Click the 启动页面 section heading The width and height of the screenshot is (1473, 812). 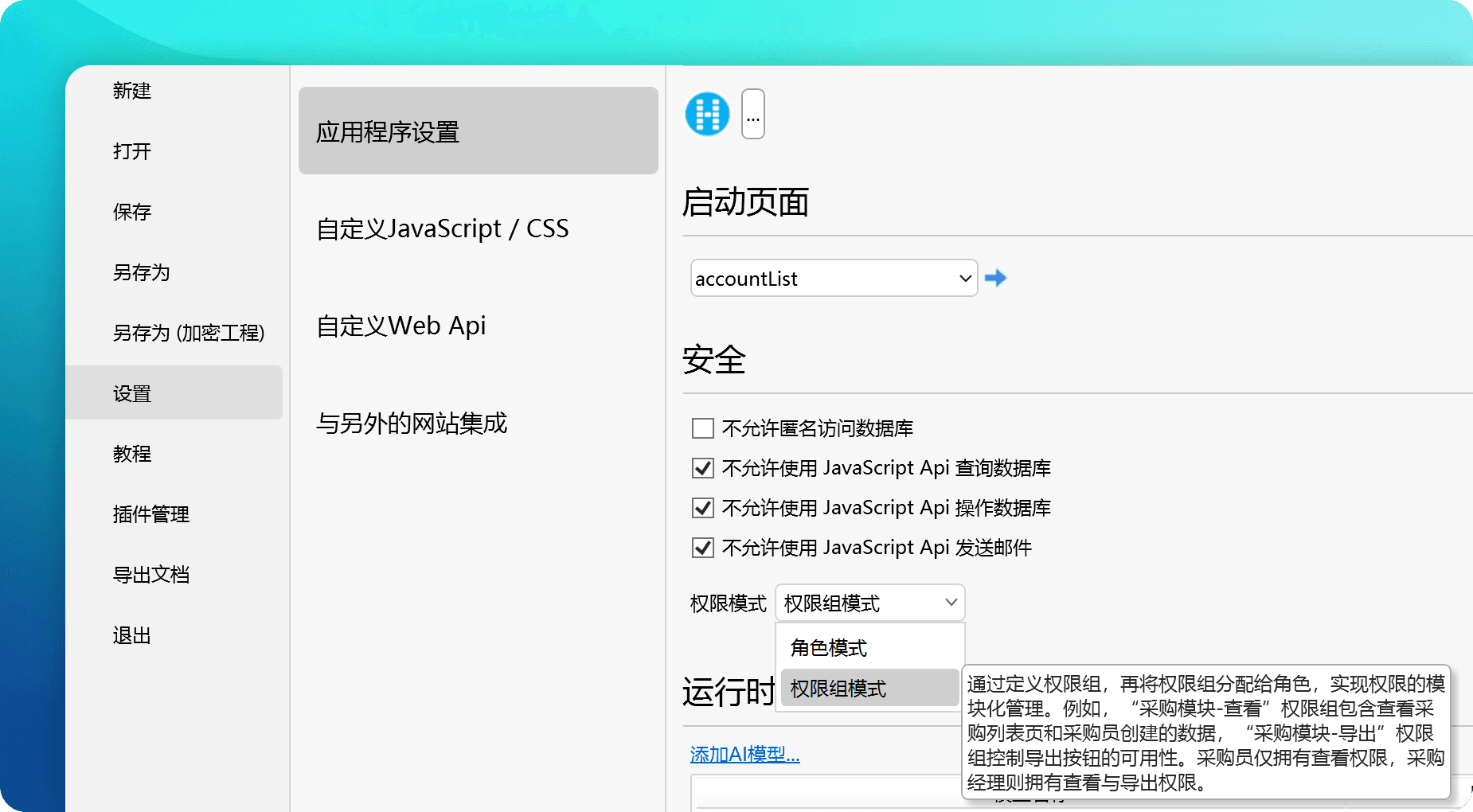tap(745, 202)
